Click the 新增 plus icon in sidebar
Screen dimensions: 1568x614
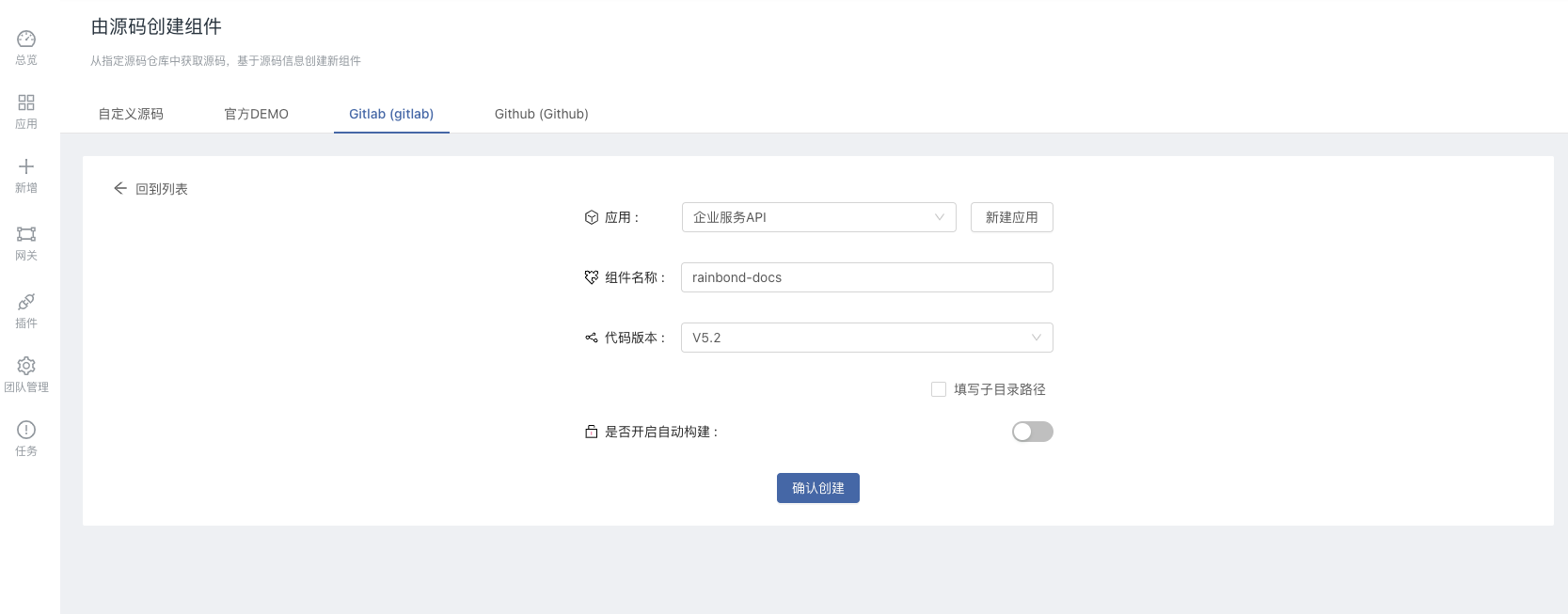point(26,166)
